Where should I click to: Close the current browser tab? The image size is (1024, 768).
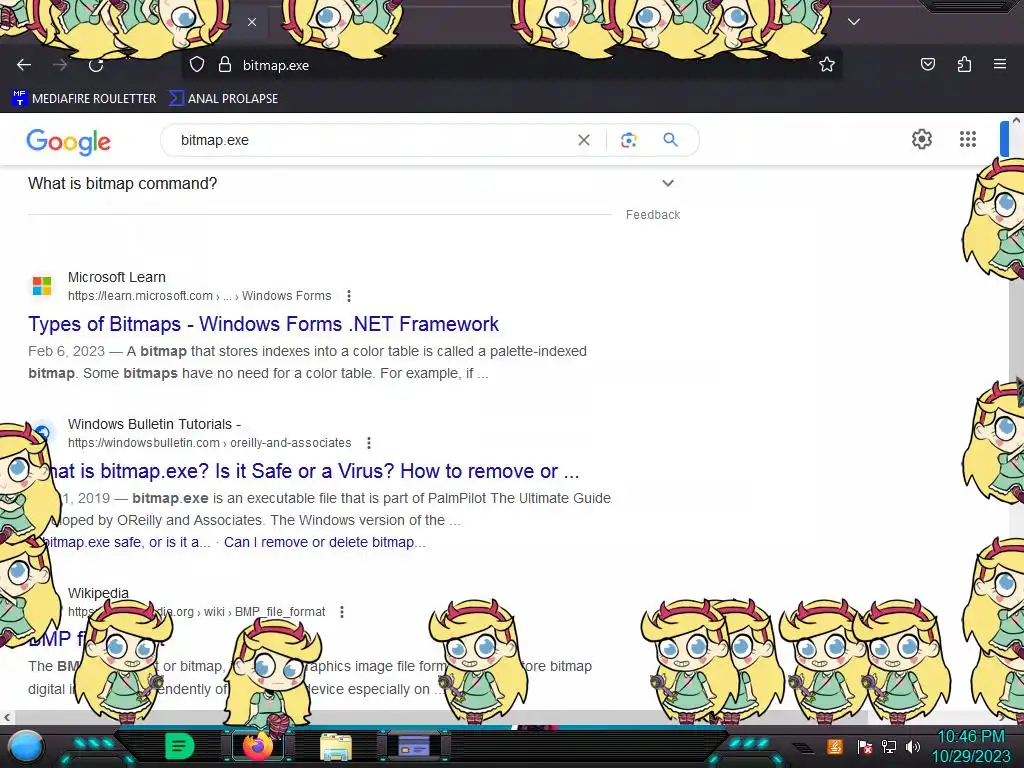pyautogui.click(x=252, y=22)
